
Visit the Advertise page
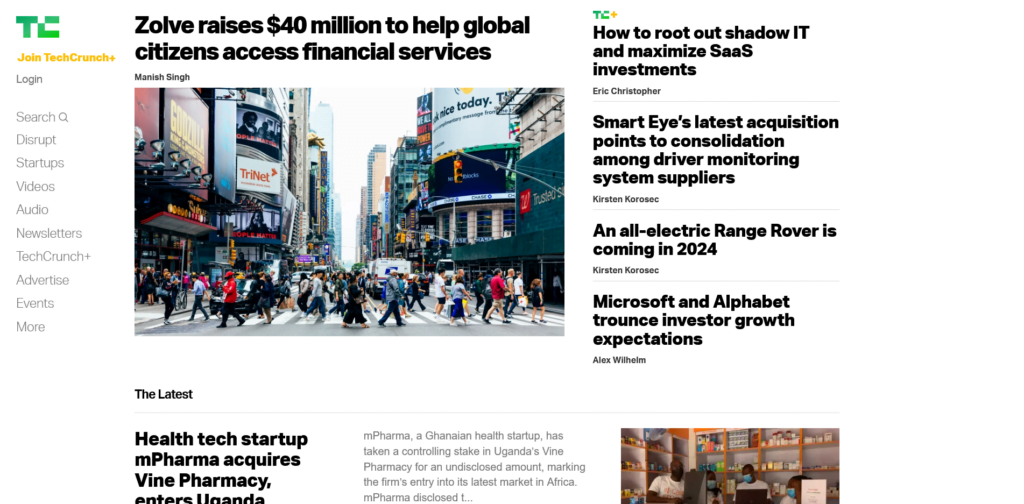pyautogui.click(x=43, y=280)
